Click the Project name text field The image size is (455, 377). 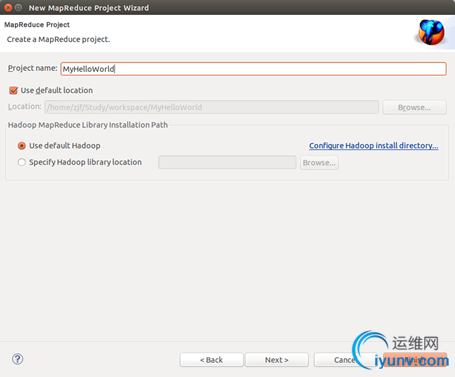tap(253, 69)
